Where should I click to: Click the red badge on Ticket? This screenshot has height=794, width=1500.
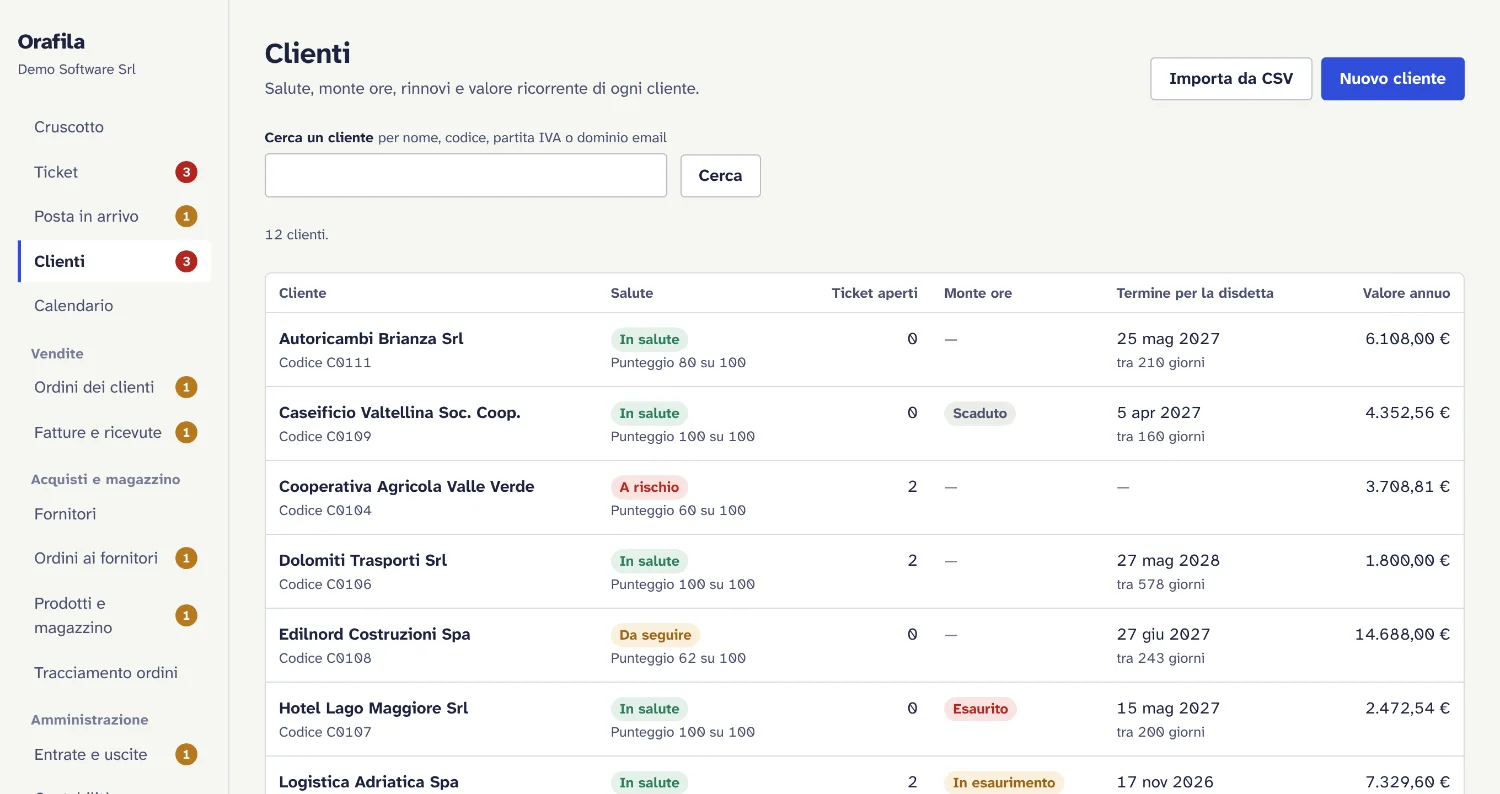tap(186, 172)
